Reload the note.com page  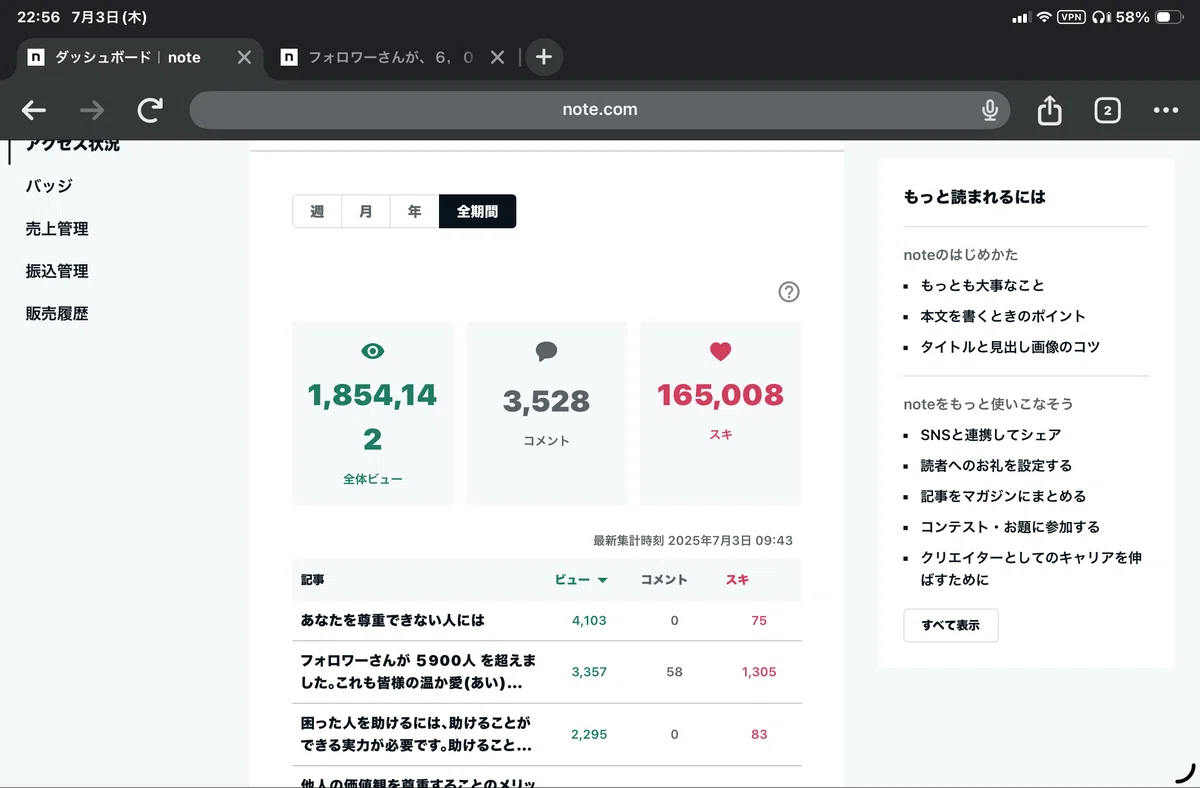coord(150,110)
